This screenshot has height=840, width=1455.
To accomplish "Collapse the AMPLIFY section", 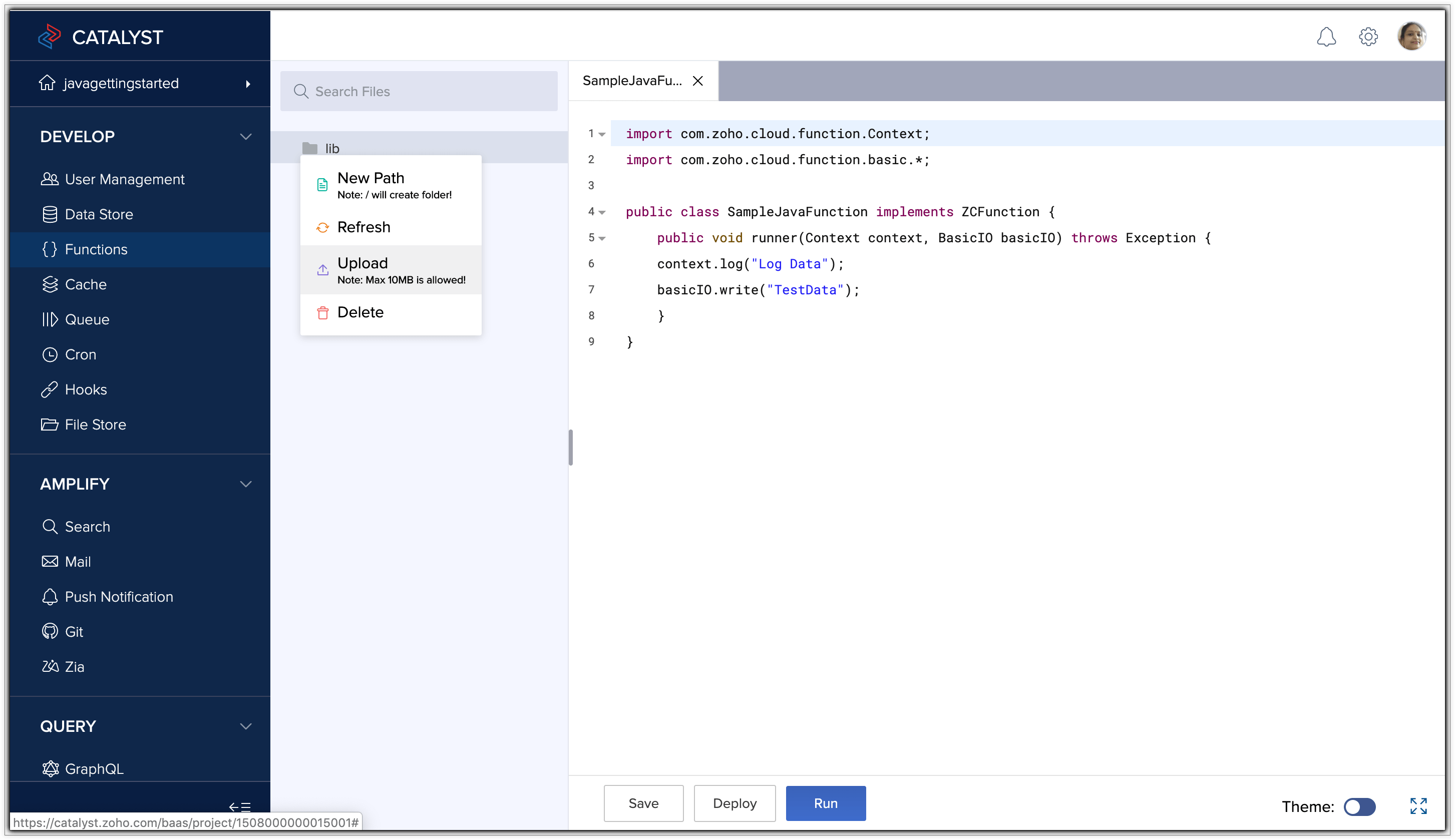I will 246,484.
